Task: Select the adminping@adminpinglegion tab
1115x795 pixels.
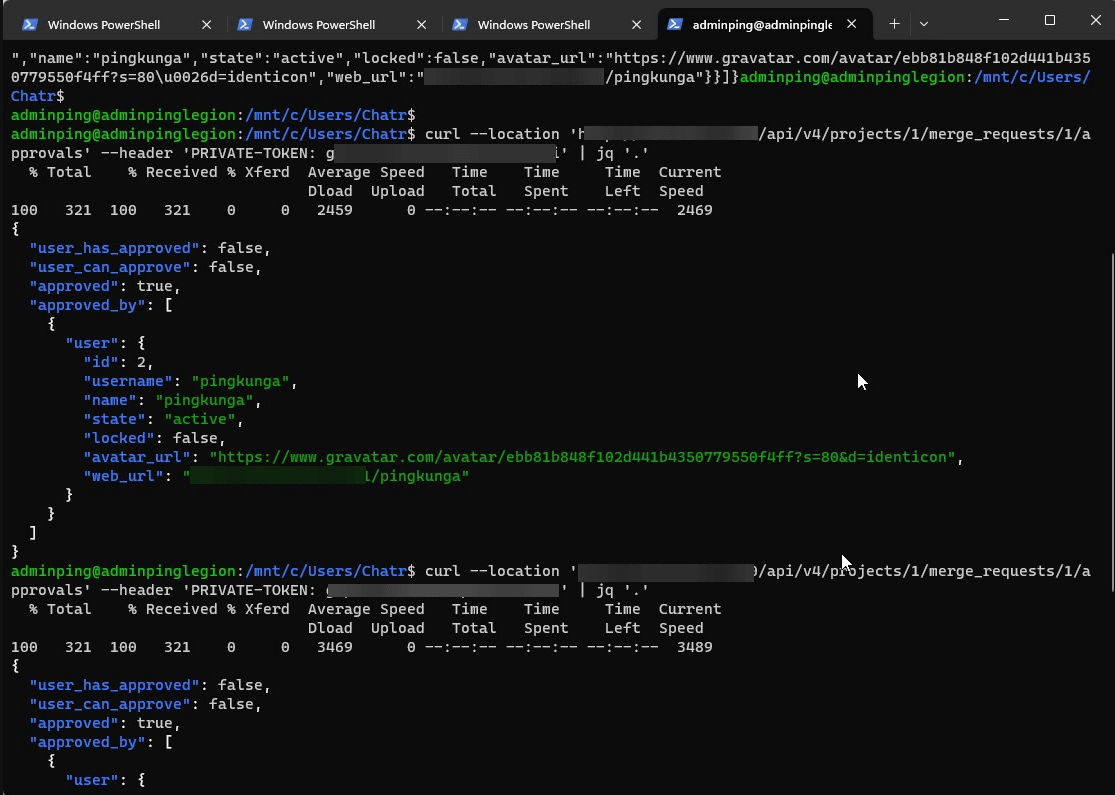Action: point(763,23)
